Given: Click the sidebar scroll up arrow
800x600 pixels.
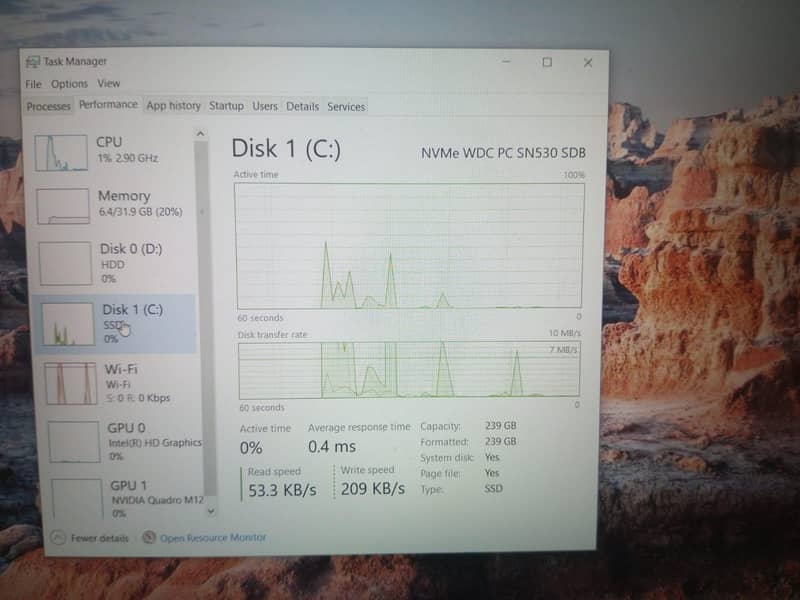Looking at the screenshot, I should (201, 134).
